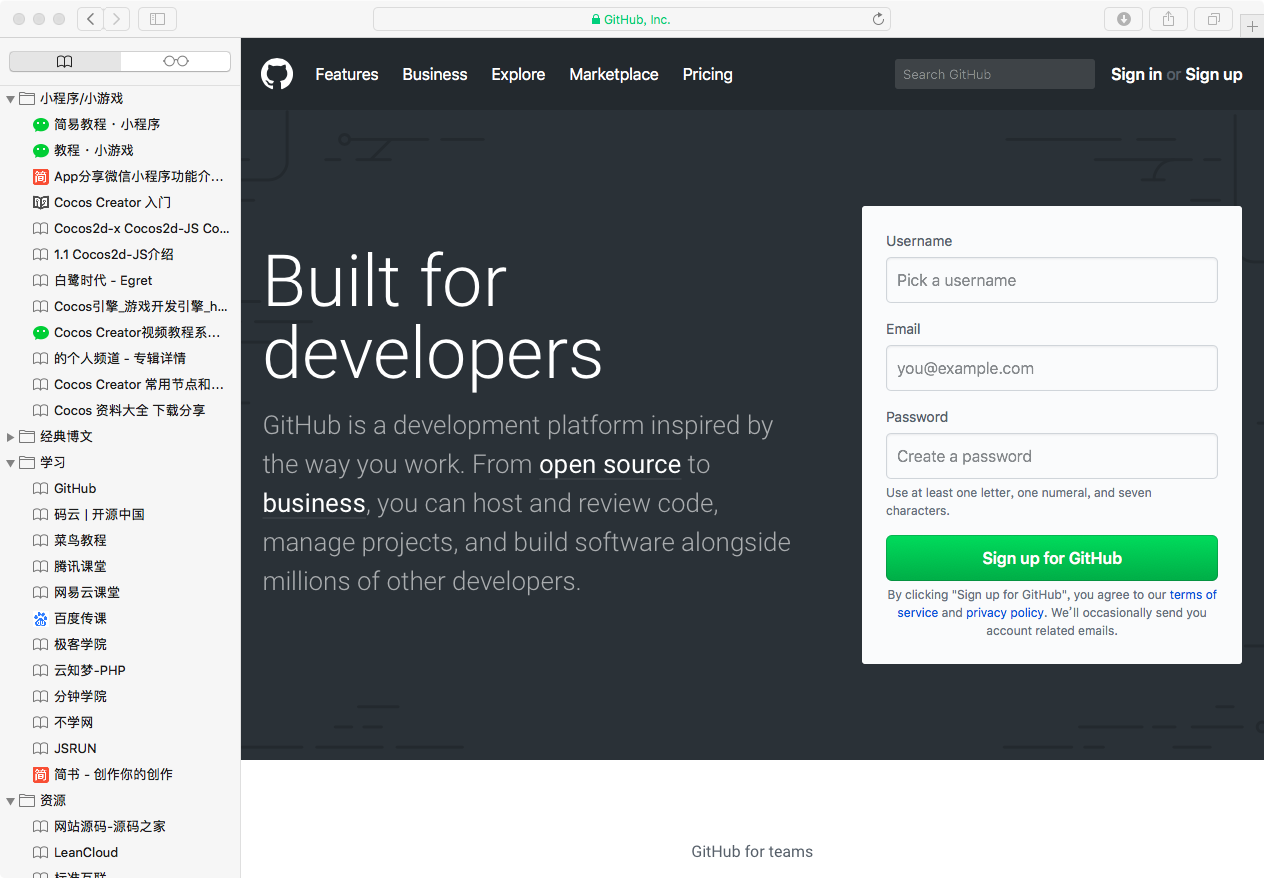Click the share icon in toolbar
Viewport: 1264px width, 878px height.
(x=1168, y=19)
